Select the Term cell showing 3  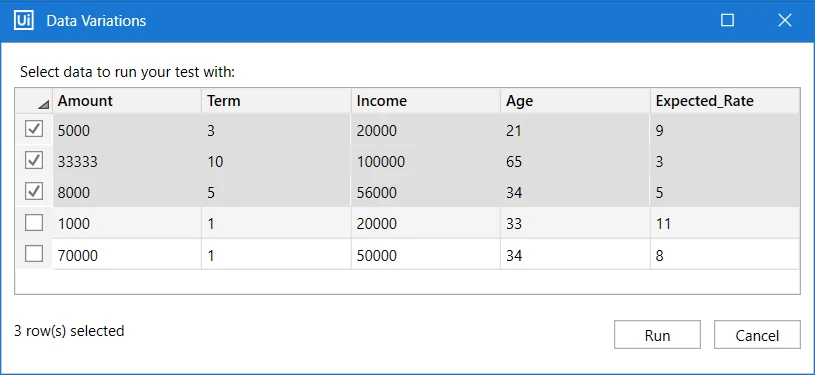[x=276, y=130]
